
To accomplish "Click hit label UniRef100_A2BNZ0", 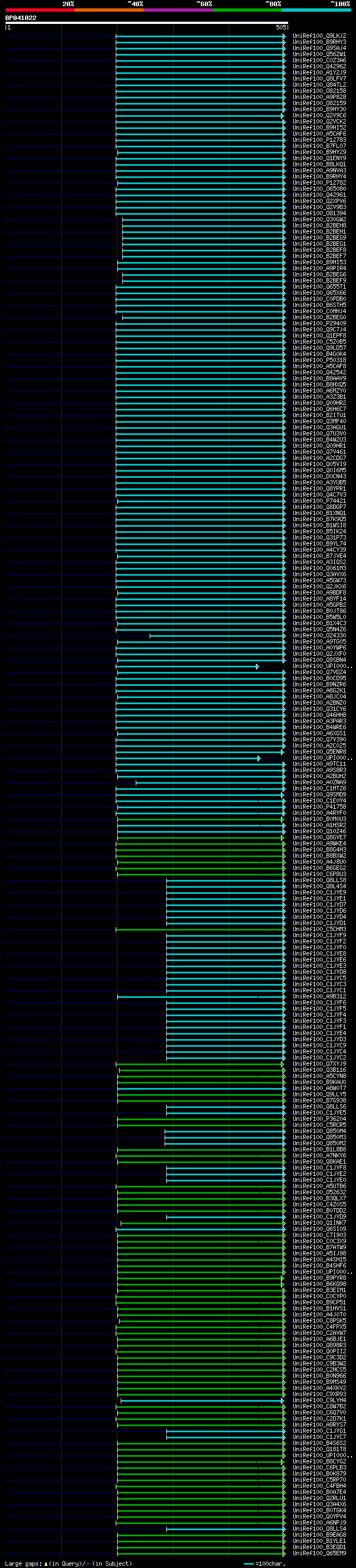I will click(x=319, y=703).
